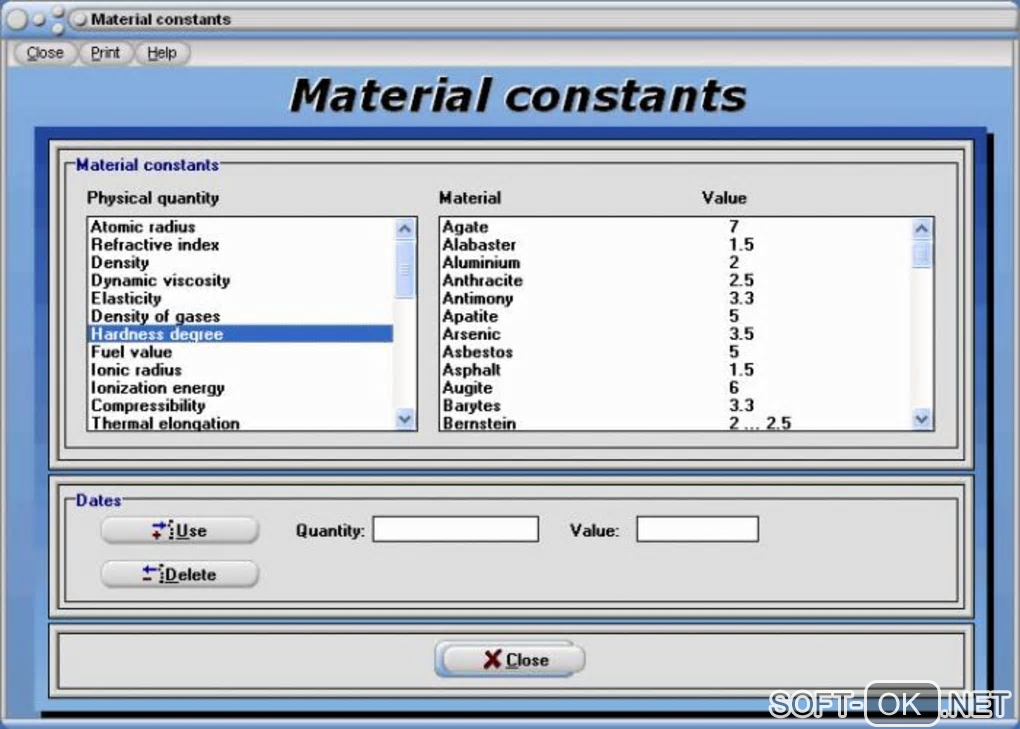1020x729 pixels.
Task: Click the red X Close button
Action: (x=510, y=659)
